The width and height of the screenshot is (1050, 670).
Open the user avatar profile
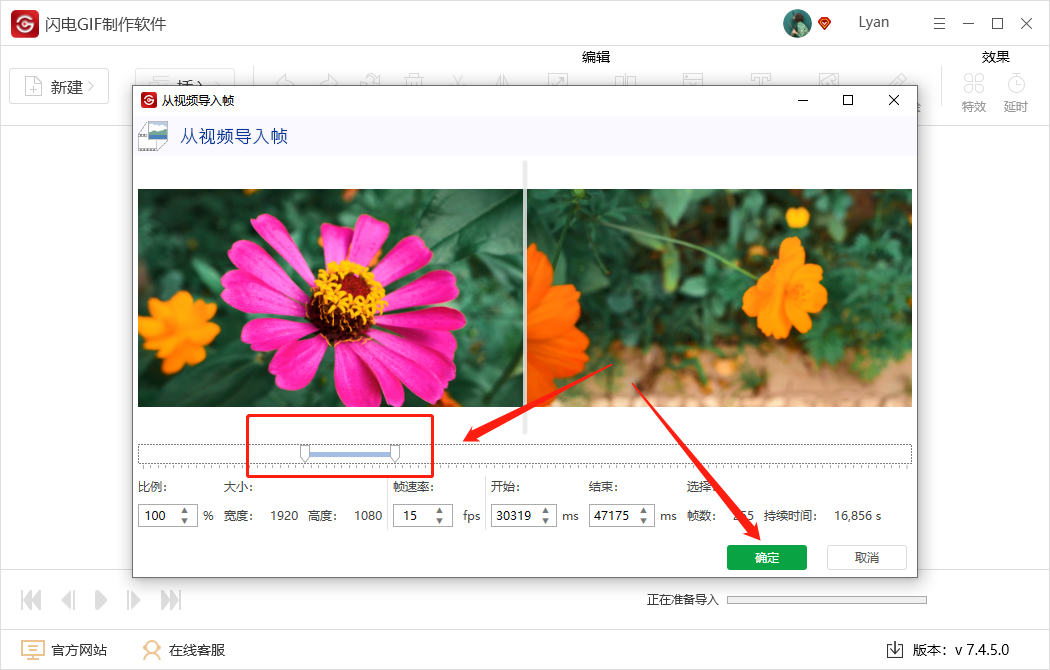pyautogui.click(x=797, y=23)
